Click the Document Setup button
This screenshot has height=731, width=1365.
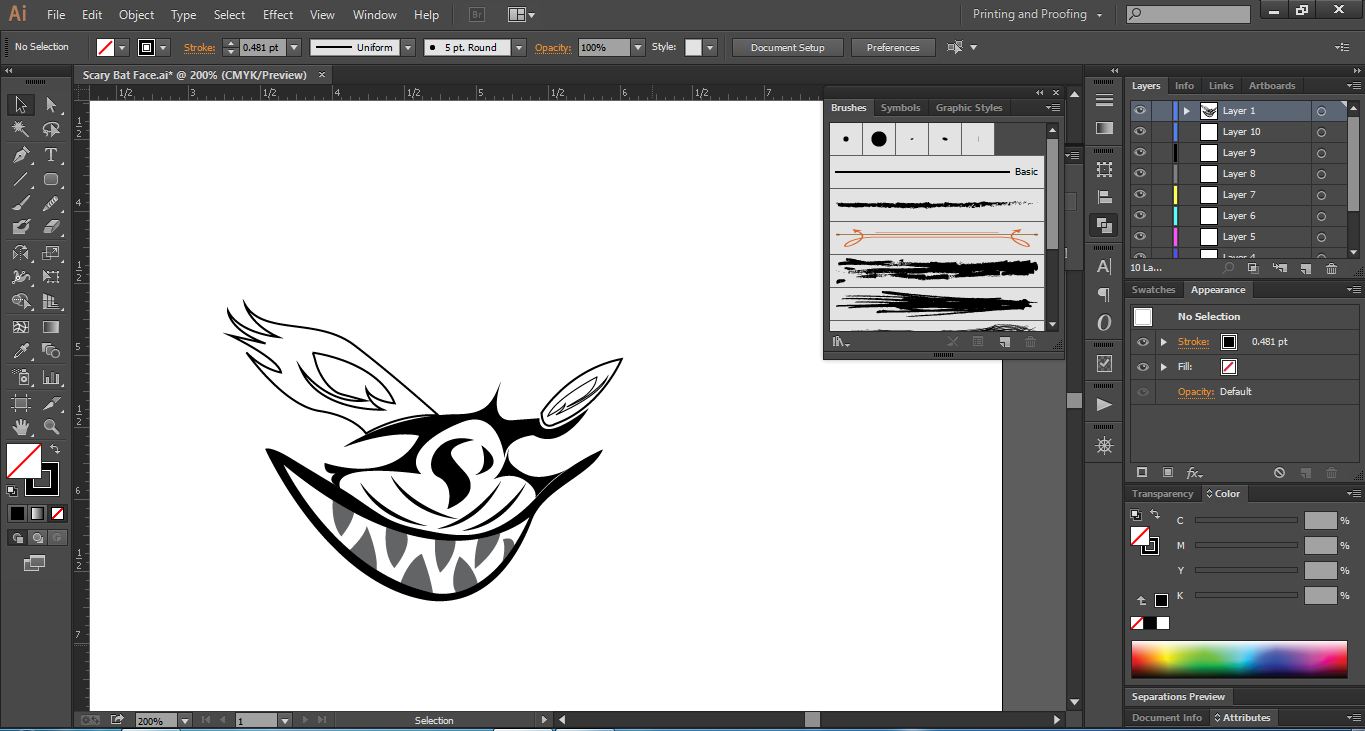click(787, 47)
